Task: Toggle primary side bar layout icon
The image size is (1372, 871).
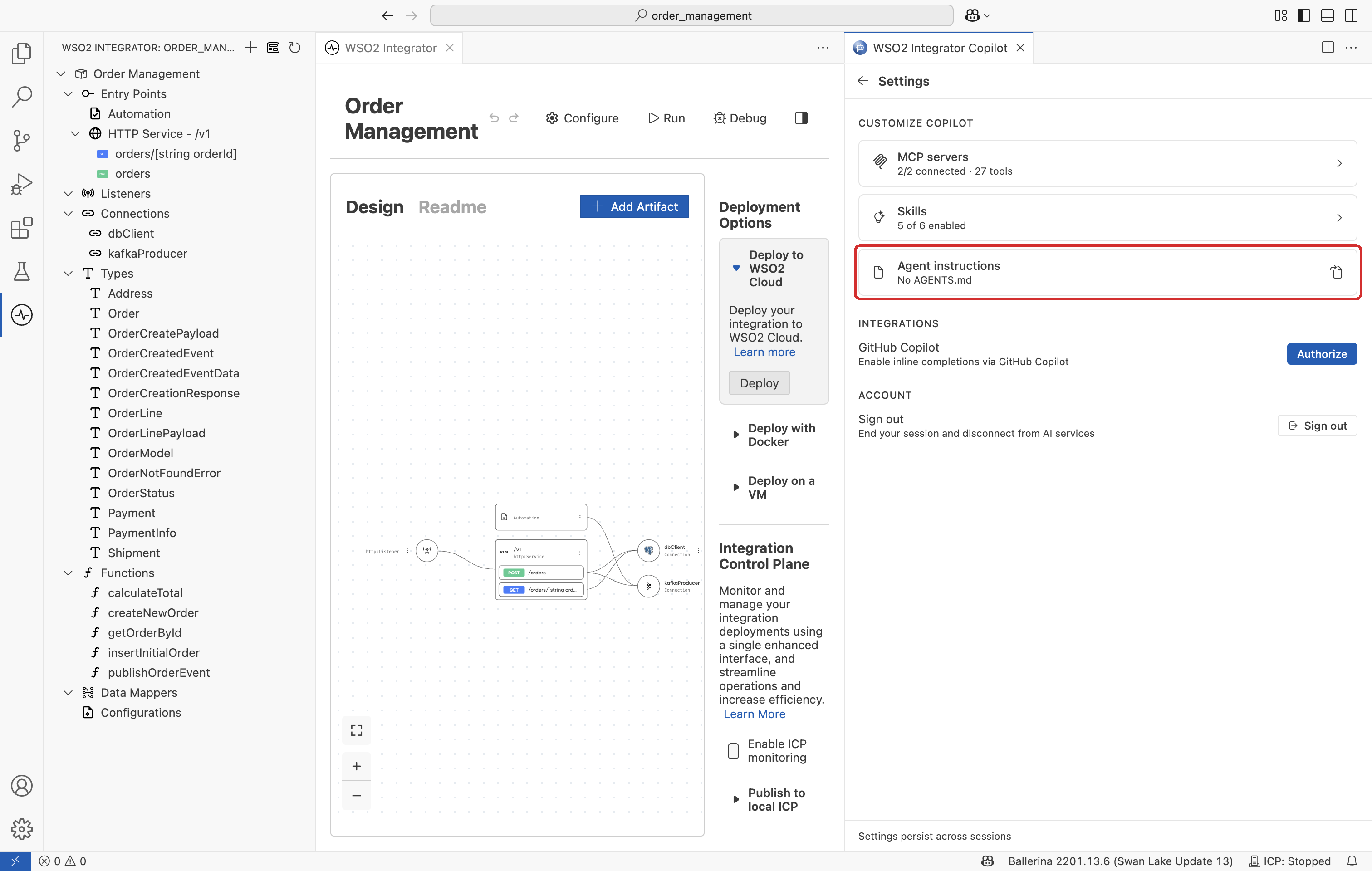Action: (1304, 15)
